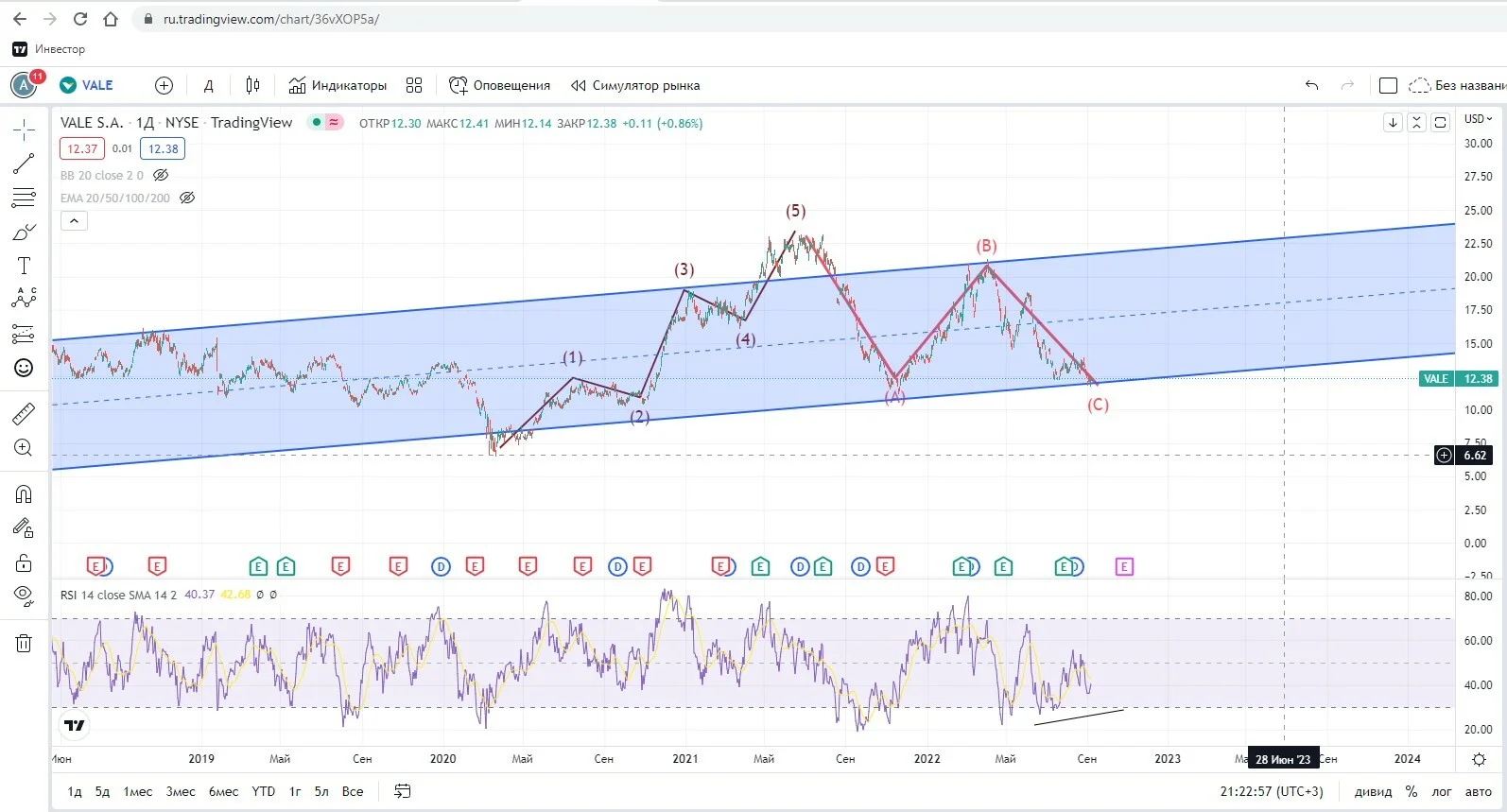Screen dimensions: 1507x812
Task: Select the brush drawing tool
Action: (x=24, y=232)
